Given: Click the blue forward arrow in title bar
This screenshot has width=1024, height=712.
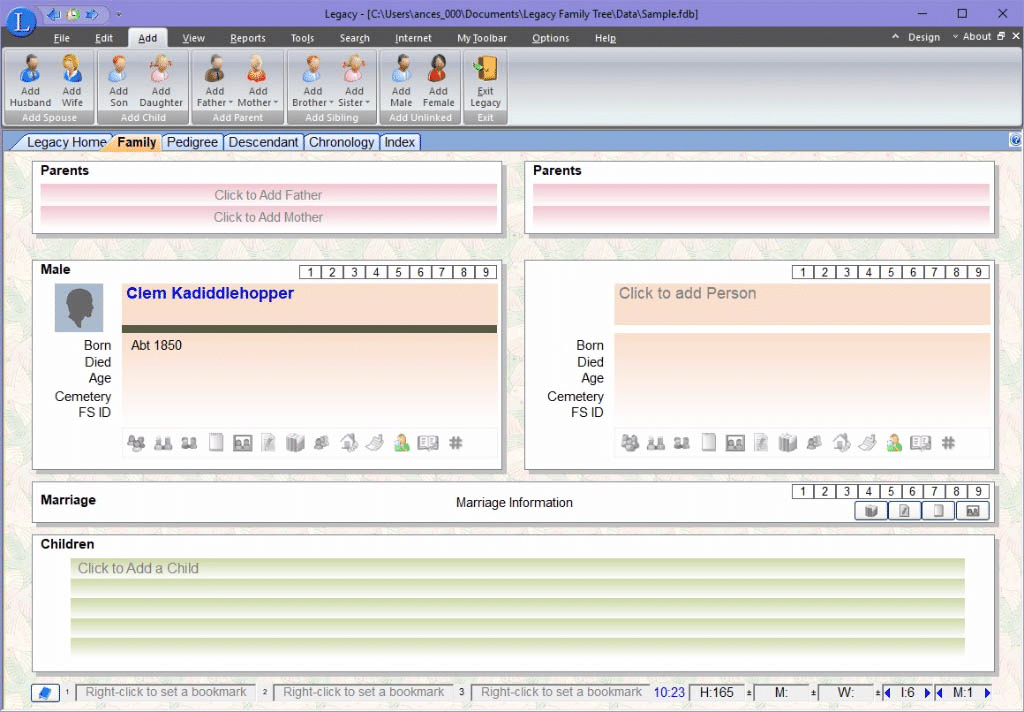Looking at the screenshot, I should coord(92,14).
